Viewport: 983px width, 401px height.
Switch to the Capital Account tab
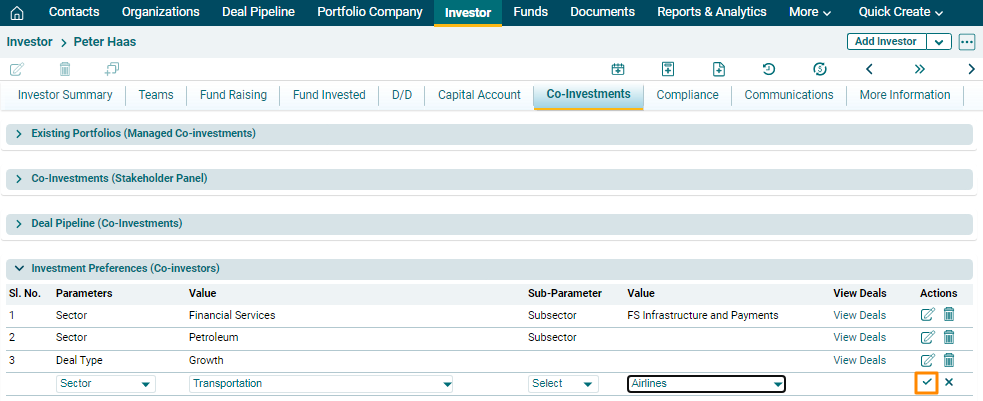point(479,95)
